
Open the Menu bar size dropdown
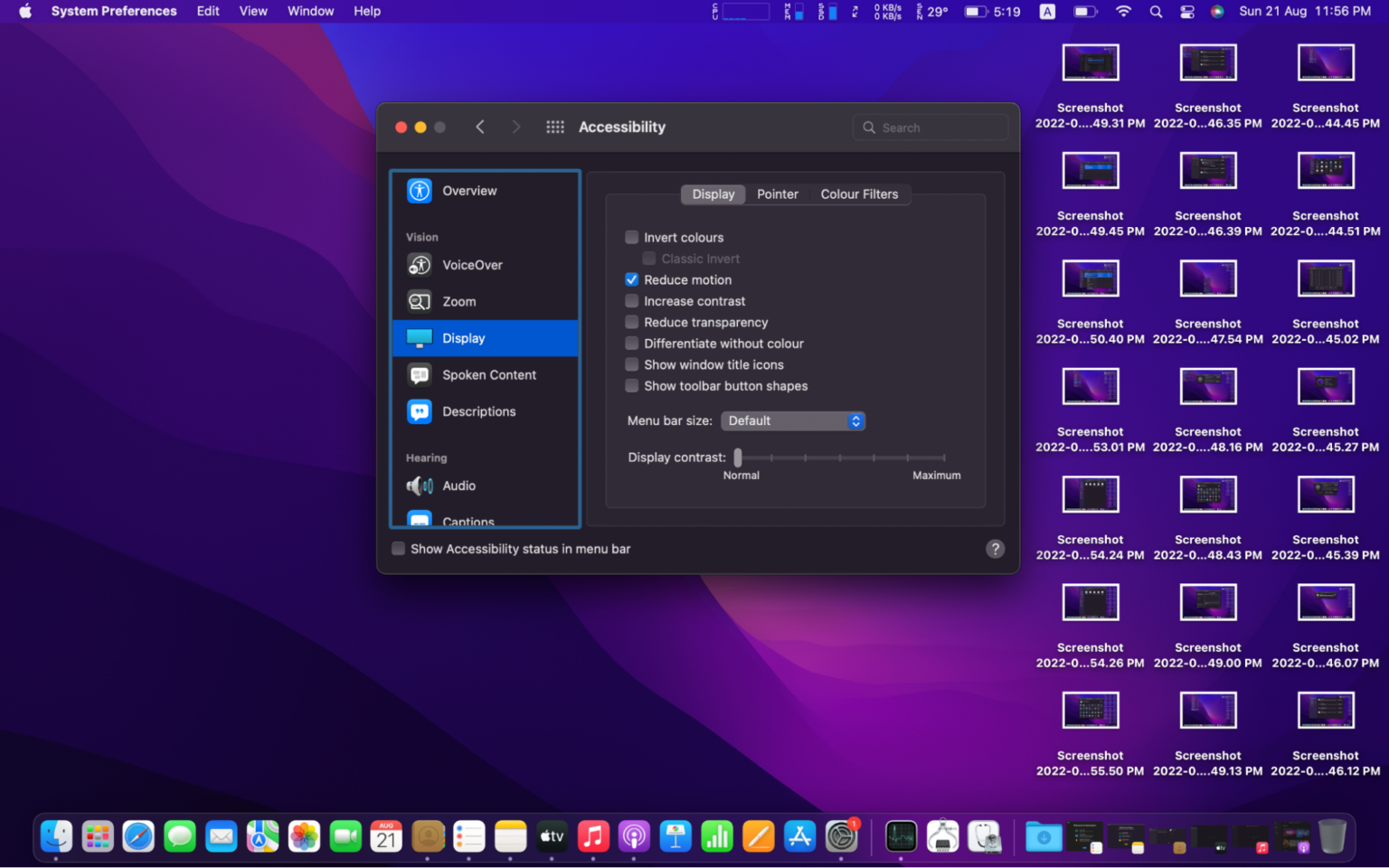[x=793, y=420]
